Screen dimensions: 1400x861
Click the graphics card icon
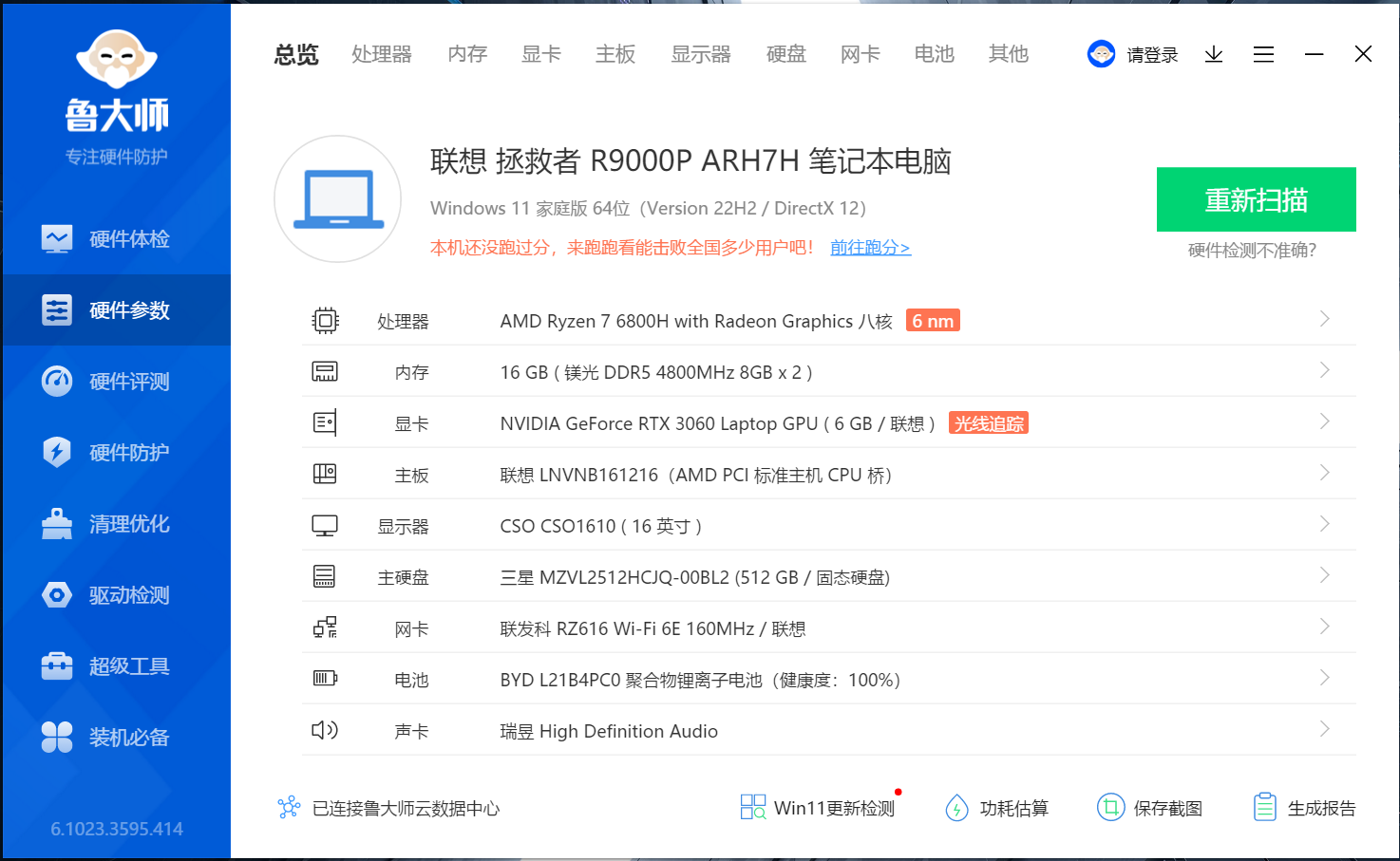coord(325,422)
